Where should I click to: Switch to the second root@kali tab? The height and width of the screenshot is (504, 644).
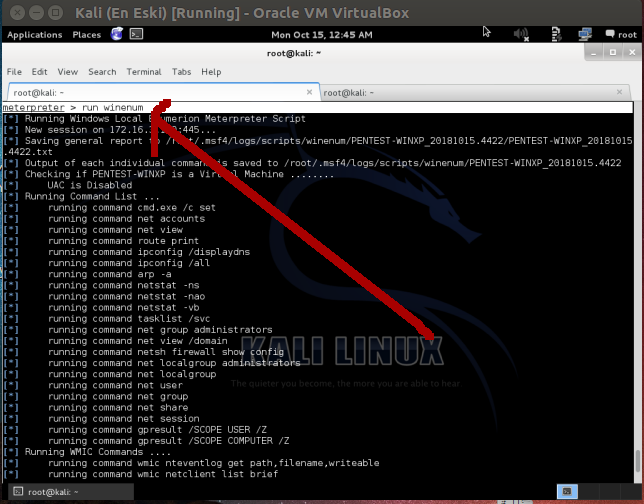tap(475, 92)
